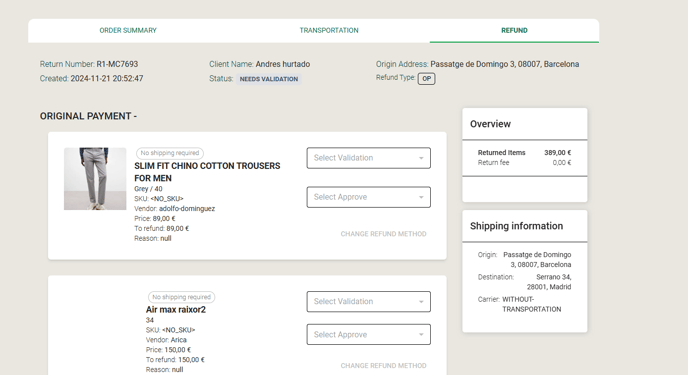
Task: Click Grey / 40 variant text
Action: (148, 189)
